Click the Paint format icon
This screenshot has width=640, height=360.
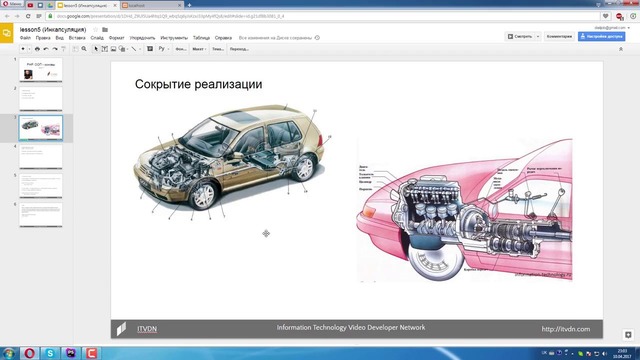pos(63,49)
